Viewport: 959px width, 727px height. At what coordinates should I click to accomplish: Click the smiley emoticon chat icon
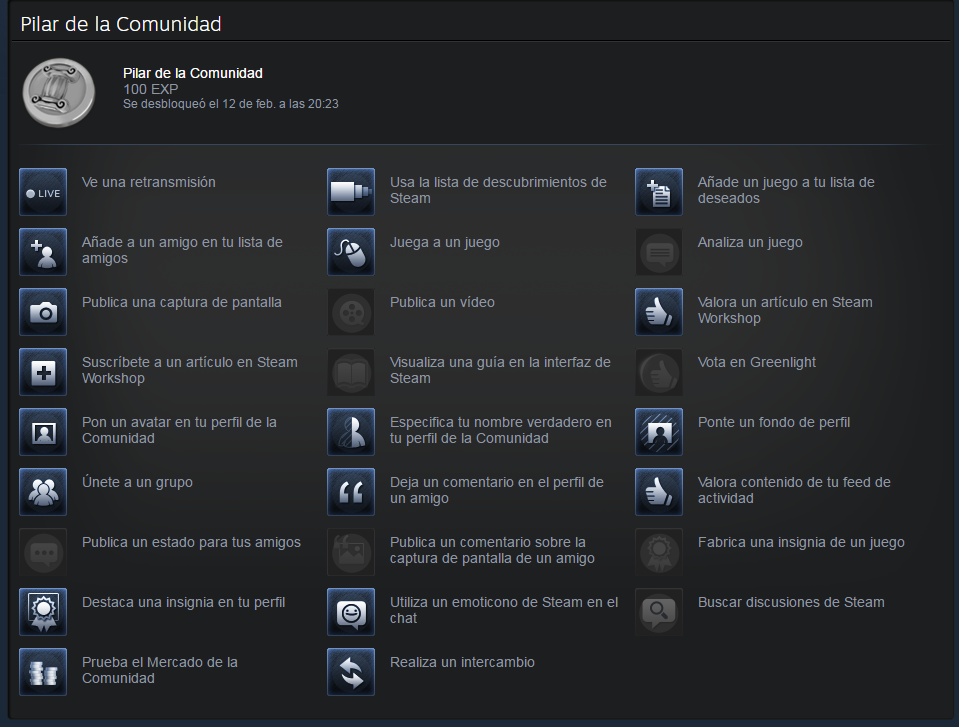point(351,612)
